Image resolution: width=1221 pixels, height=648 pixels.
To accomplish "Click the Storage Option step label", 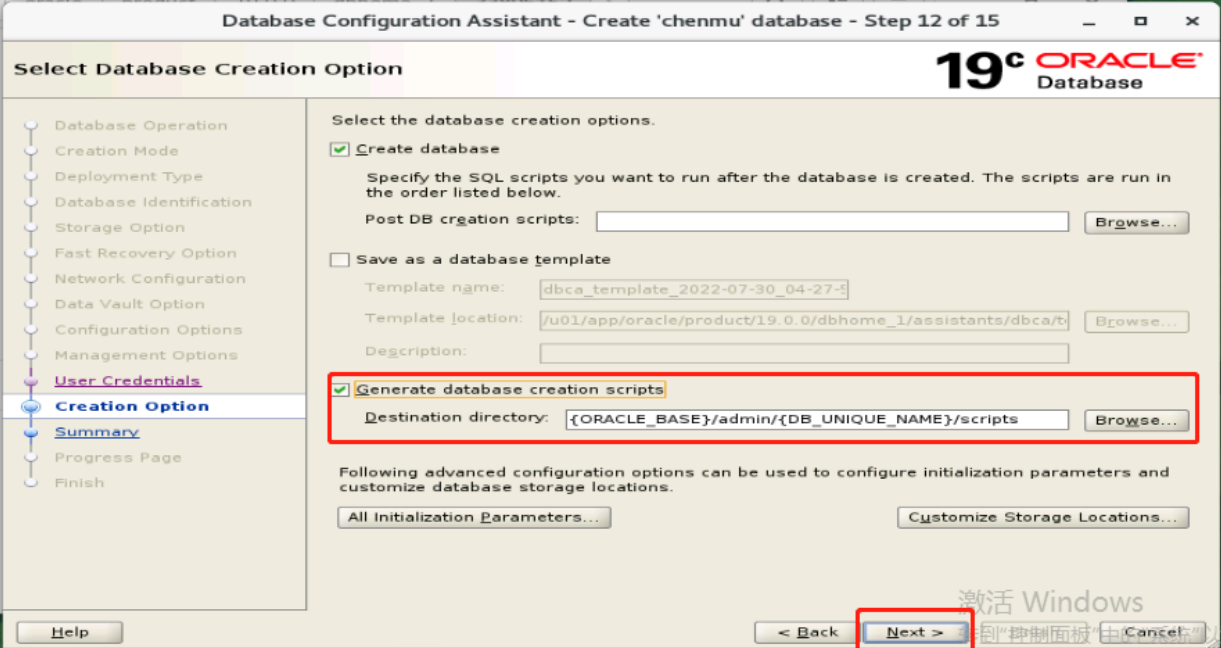I will (120, 228).
